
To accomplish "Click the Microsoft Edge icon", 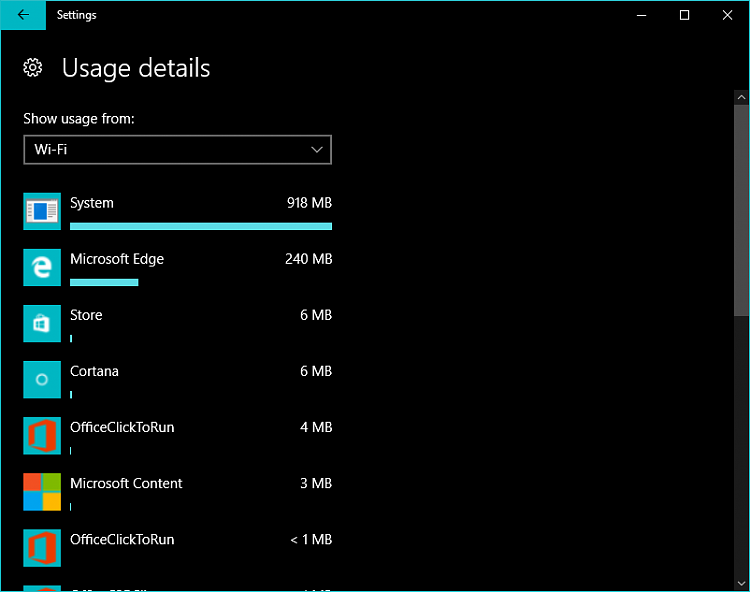I will pyautogui.click(x=42, y=267).
